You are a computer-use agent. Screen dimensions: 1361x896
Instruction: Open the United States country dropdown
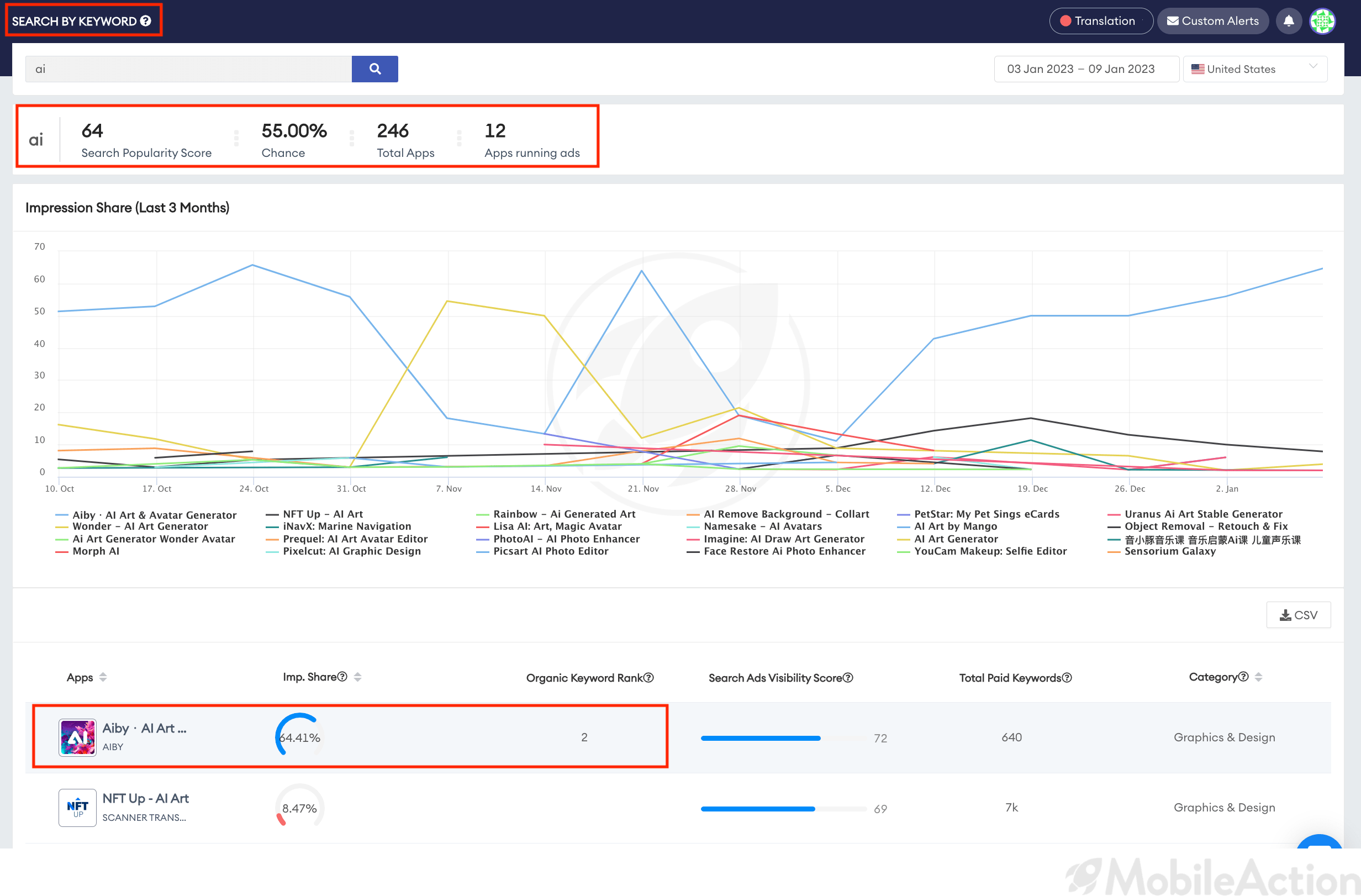[1254, 68]
